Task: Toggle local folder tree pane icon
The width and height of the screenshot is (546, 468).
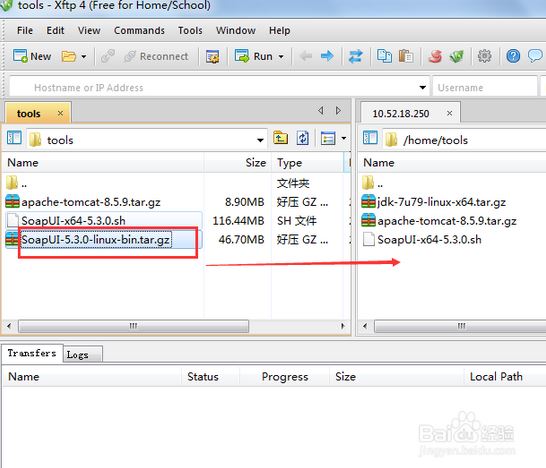Action: point(14,138)
